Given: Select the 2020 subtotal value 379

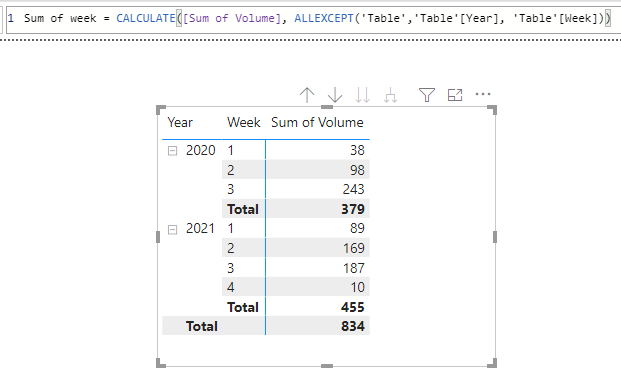Looking at the screenshot, I should (x=353, y=209).
